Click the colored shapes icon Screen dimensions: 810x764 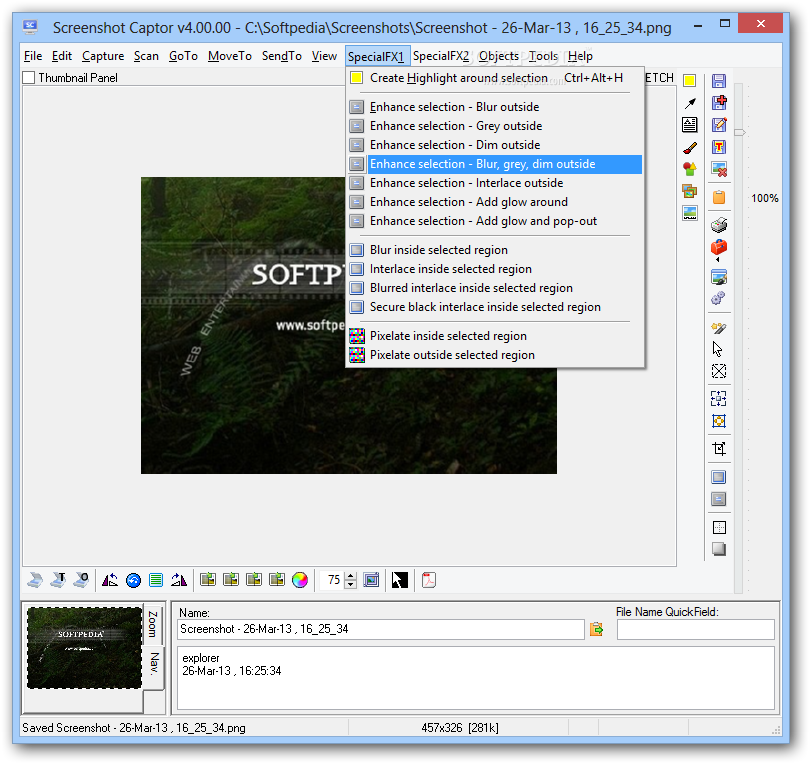[690, 169]
